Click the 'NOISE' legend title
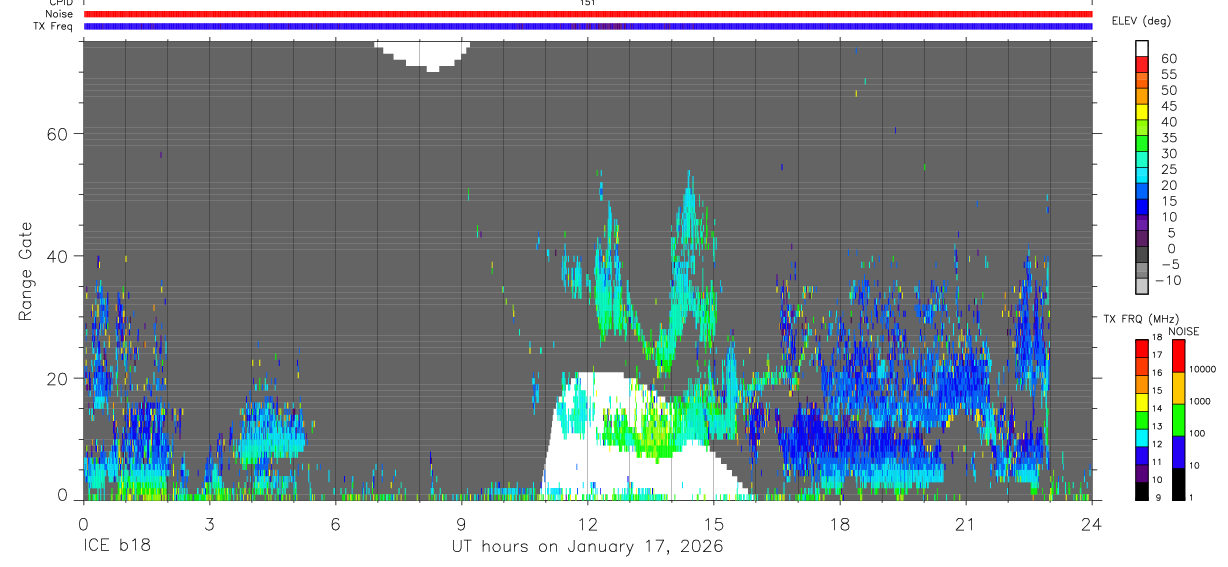This screenshot has height=567, width=1228. tap(1183, 332)
